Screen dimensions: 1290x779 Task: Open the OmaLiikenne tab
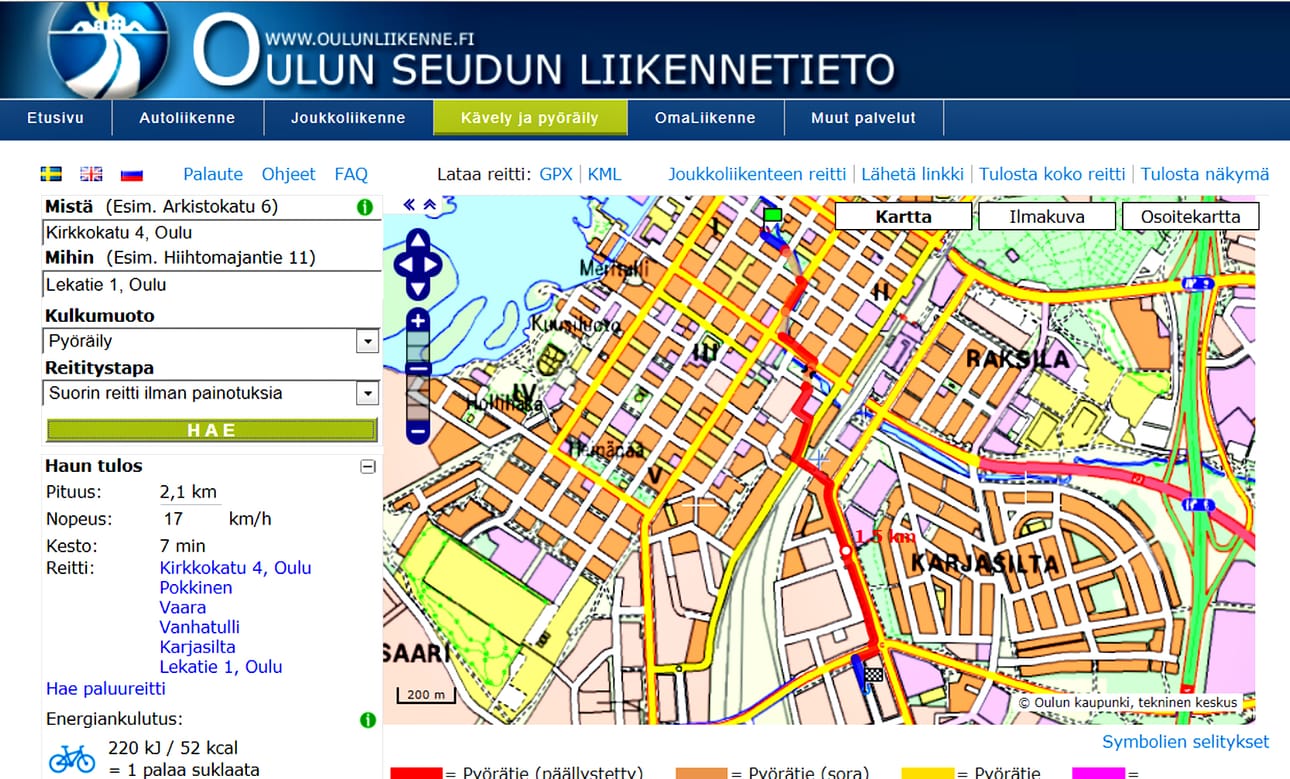[705, 118]
